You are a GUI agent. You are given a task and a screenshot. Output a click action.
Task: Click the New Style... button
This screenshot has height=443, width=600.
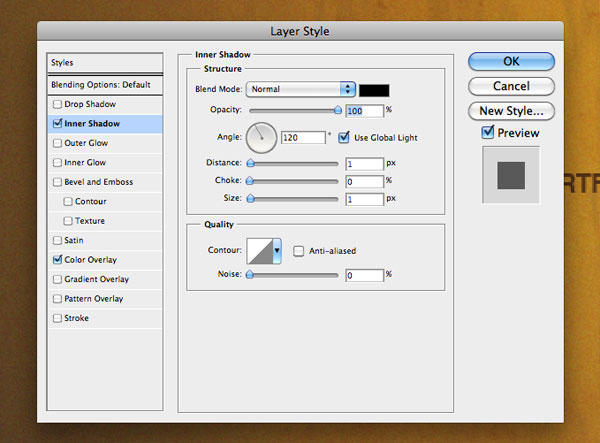coord(511,111)
